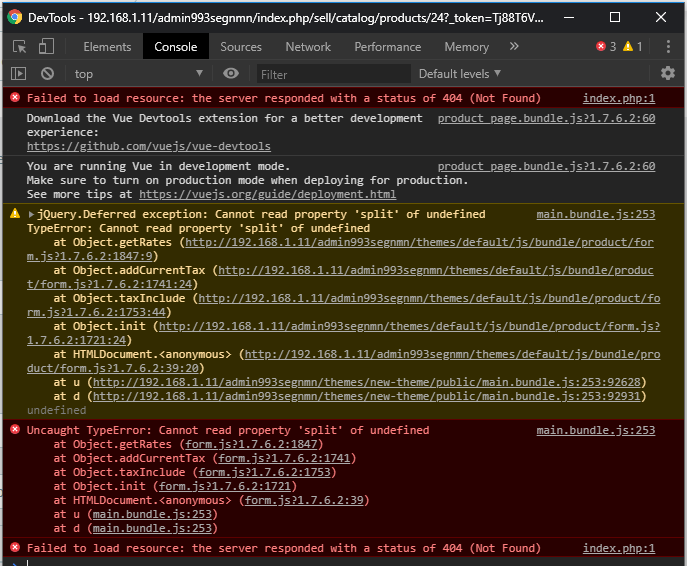Clear the console with the ban icon
Image resolution: width=687 pixels, height=566 pixels.
(x=47, y=74)
